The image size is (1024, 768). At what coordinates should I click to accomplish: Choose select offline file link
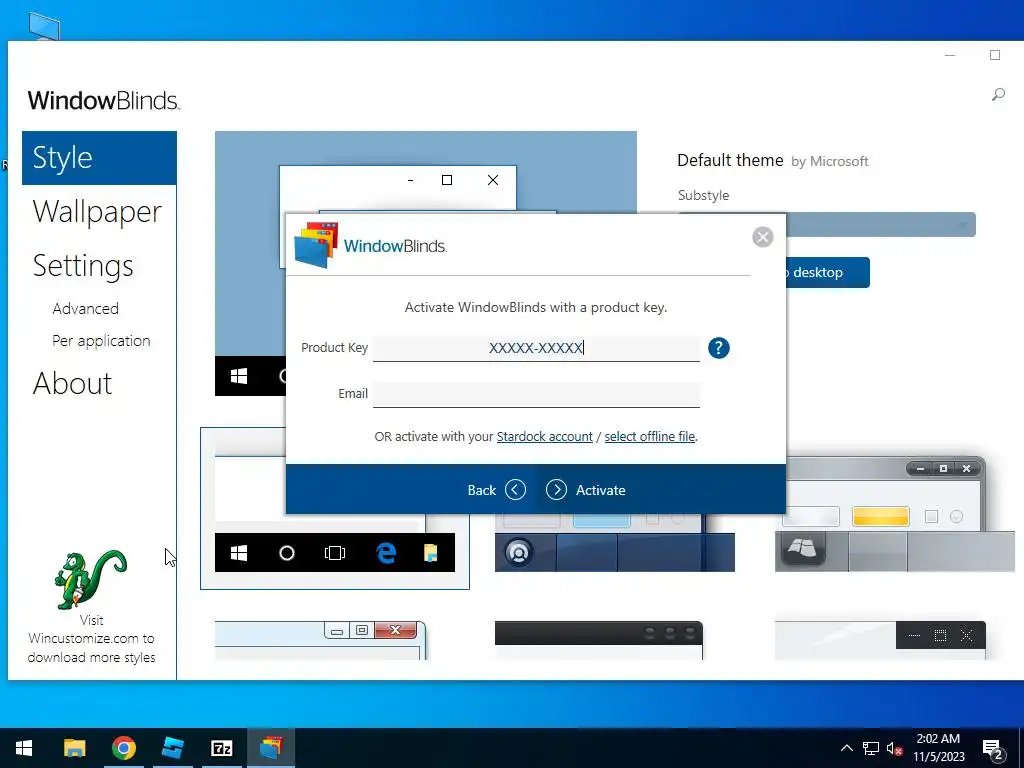point(649,436)
